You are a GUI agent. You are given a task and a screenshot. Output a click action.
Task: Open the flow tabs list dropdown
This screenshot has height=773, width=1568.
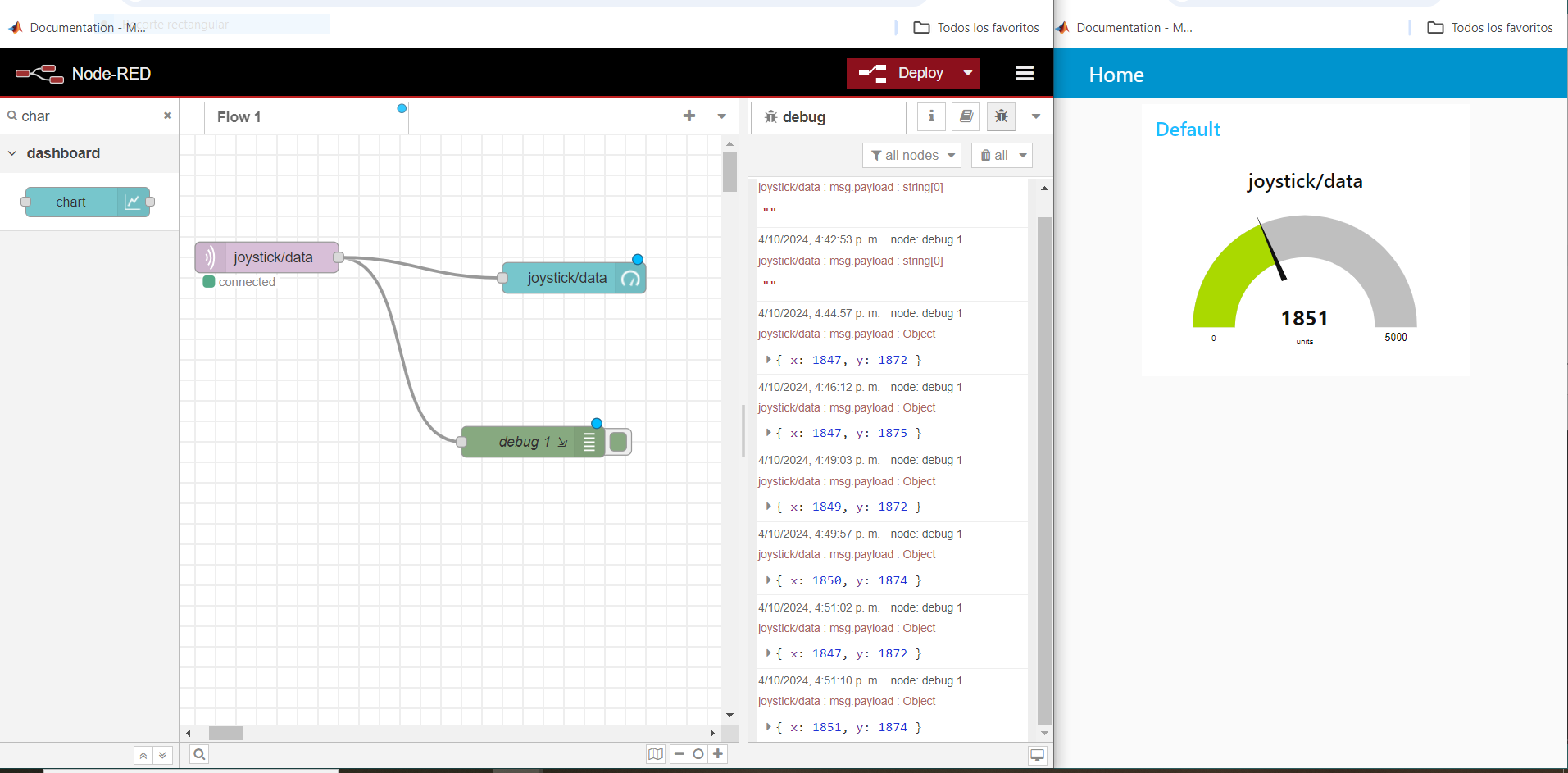(x=722, y=116)
